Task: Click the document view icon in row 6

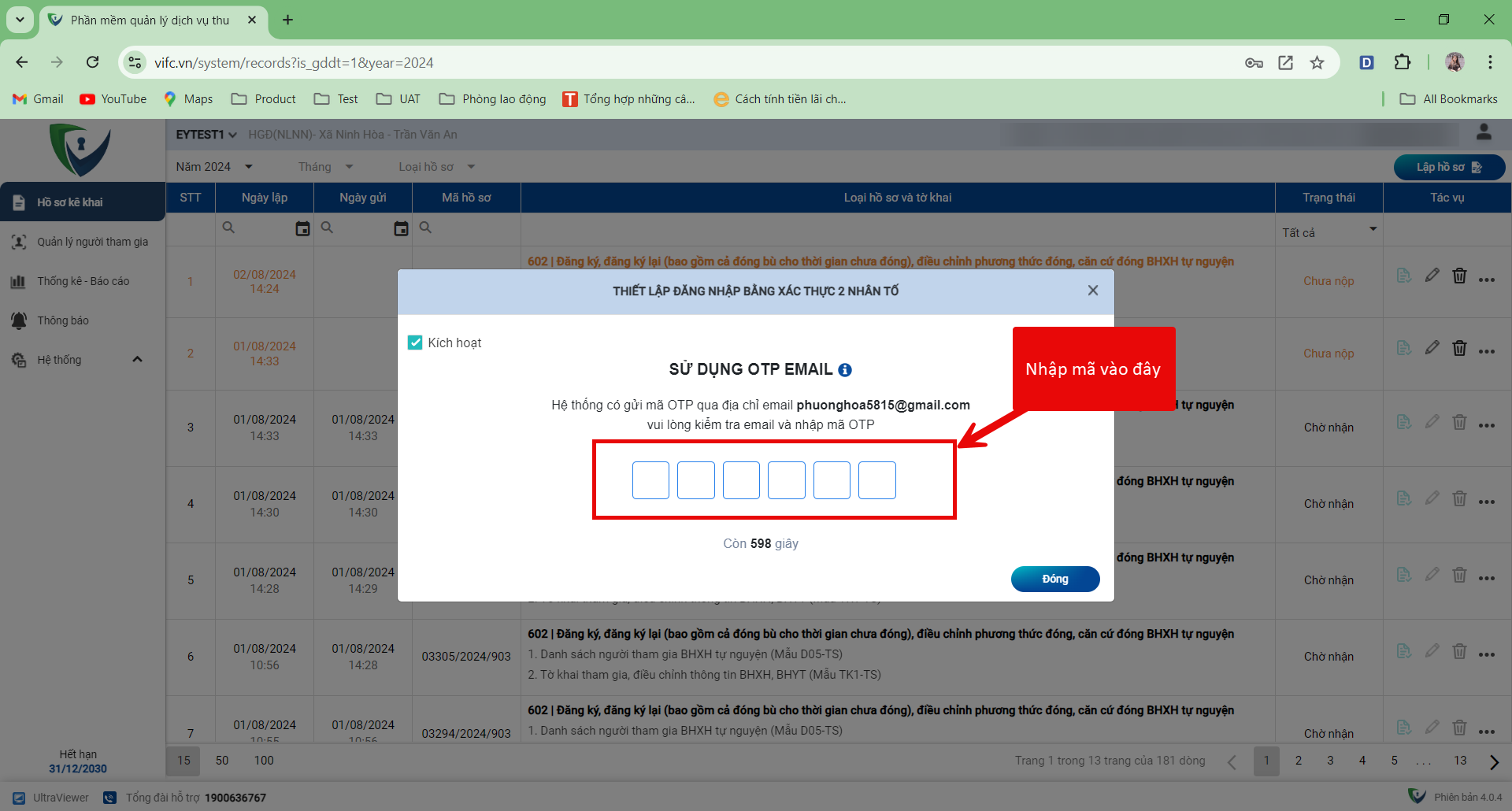Action: [x=1403, y=651]
